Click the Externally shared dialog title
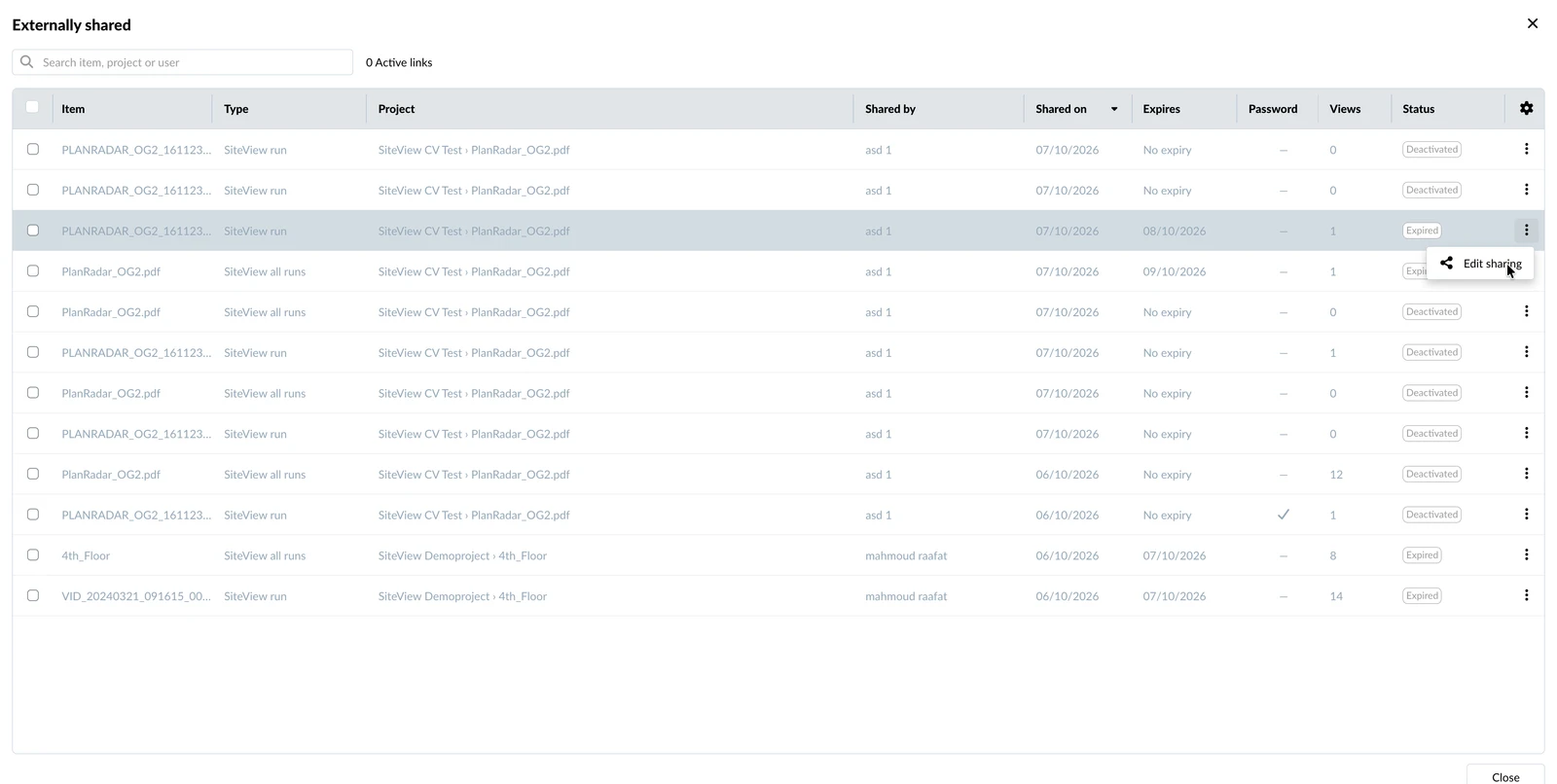 (71, 24)
